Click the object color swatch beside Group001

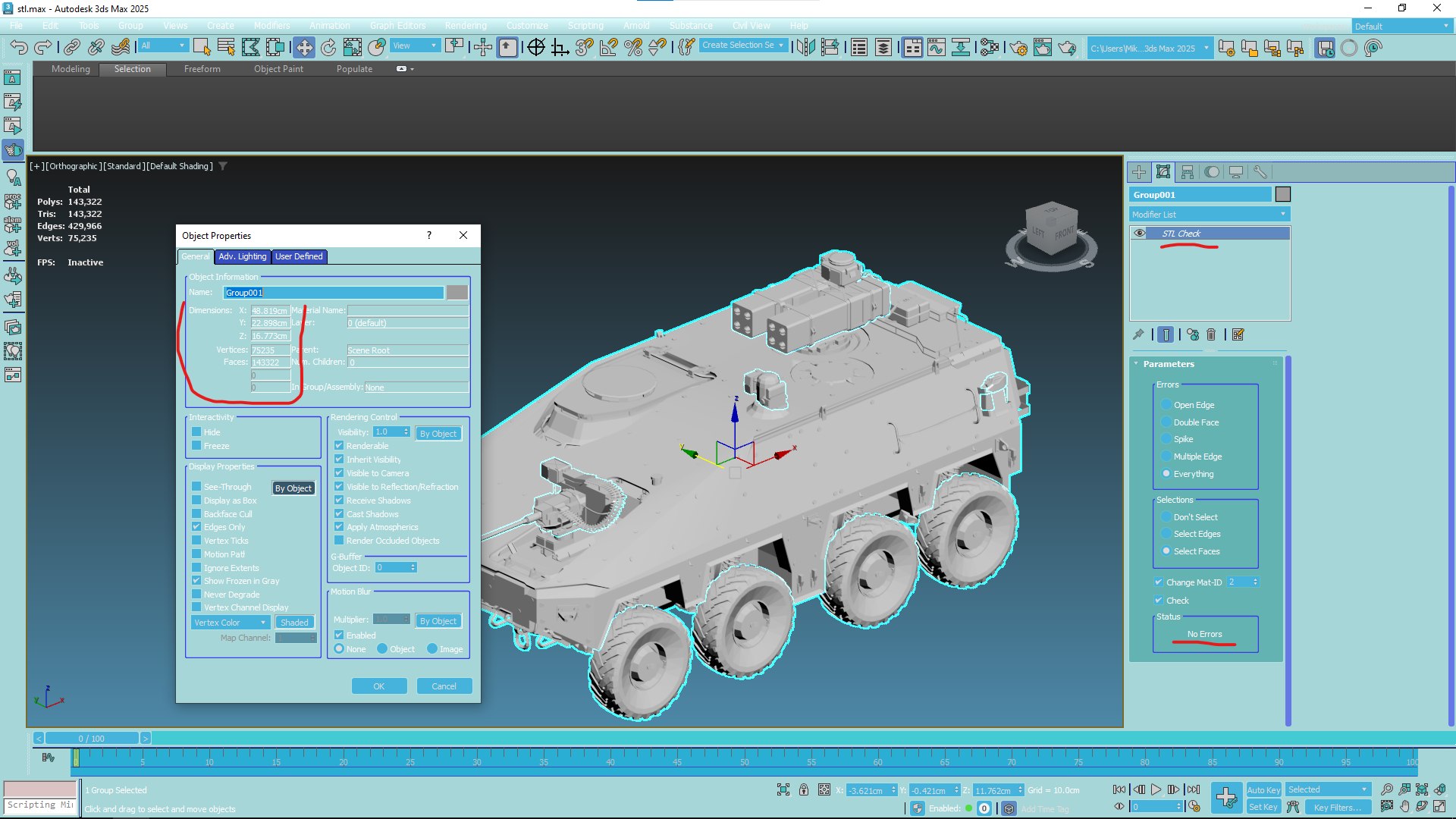click(x=1282, y=194)
